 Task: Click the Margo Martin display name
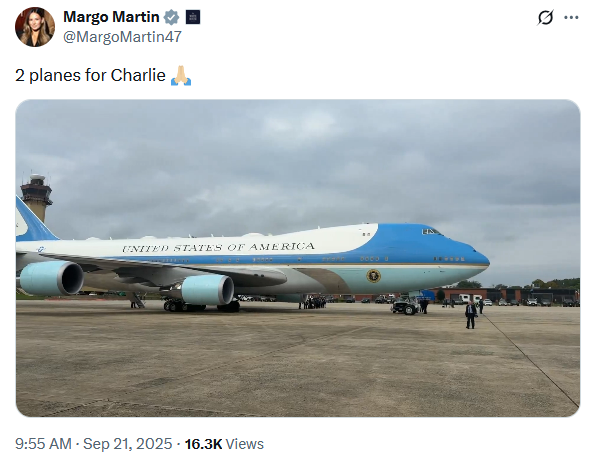tap(111, 17)
